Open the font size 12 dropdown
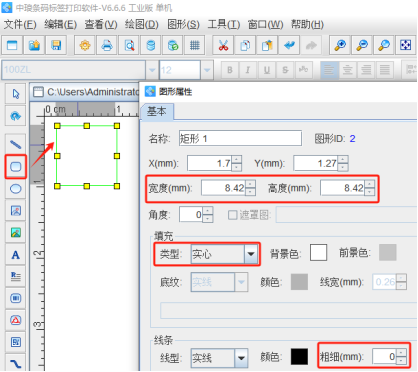This screenshot has height=372, width=418. [x=207, y=70]
